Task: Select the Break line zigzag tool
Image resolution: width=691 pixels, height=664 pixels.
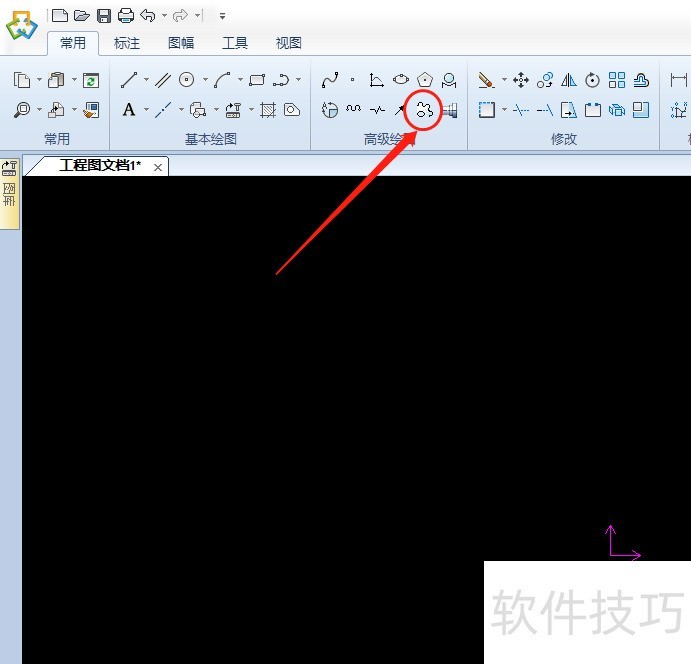Action: pos(377,109)
